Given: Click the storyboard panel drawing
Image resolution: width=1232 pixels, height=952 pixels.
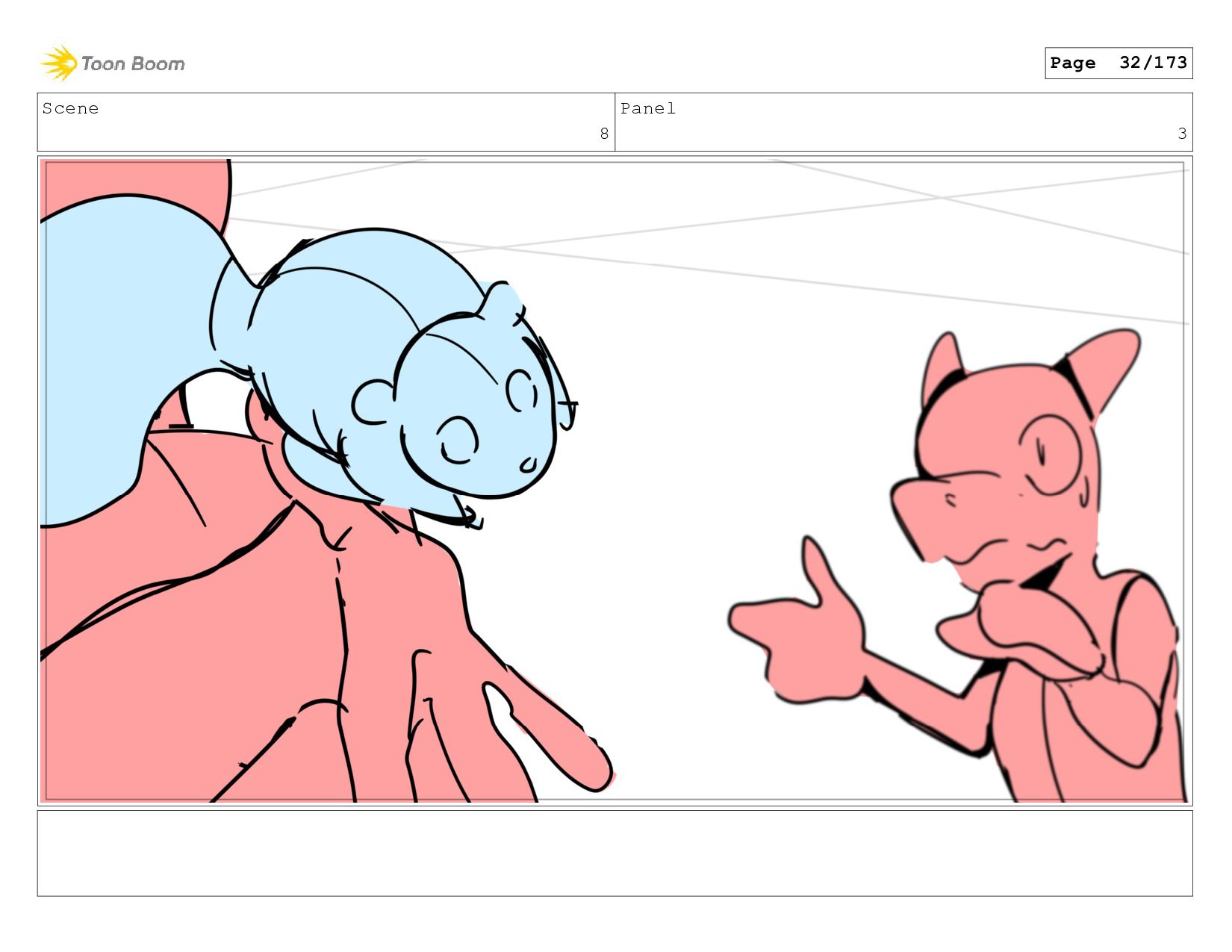Looking at the screenshot, I should 615,481.
